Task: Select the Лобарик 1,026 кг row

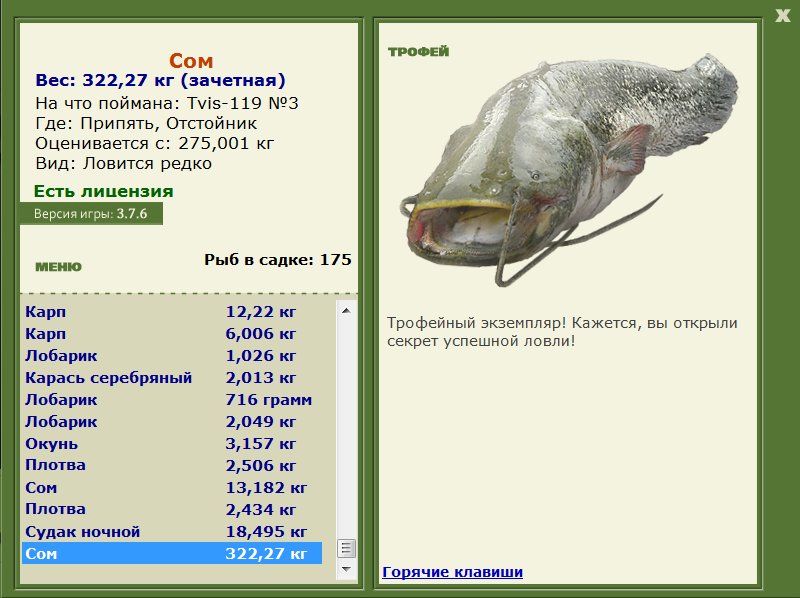Action: [172, 355]
